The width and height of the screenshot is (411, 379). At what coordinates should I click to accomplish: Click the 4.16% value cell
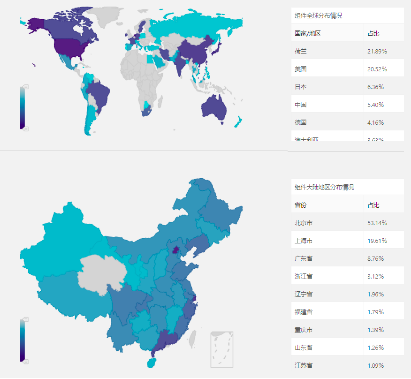(376, 123)
